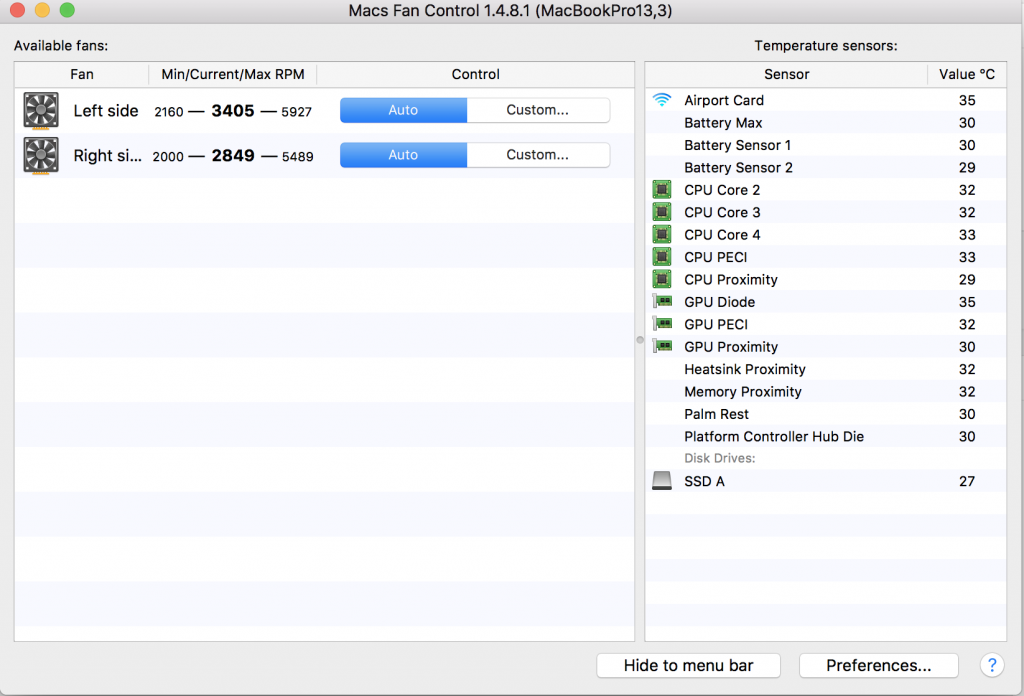1024x696 pixels.
Task: Click the GPU Diode card icon
Action: 662,302
